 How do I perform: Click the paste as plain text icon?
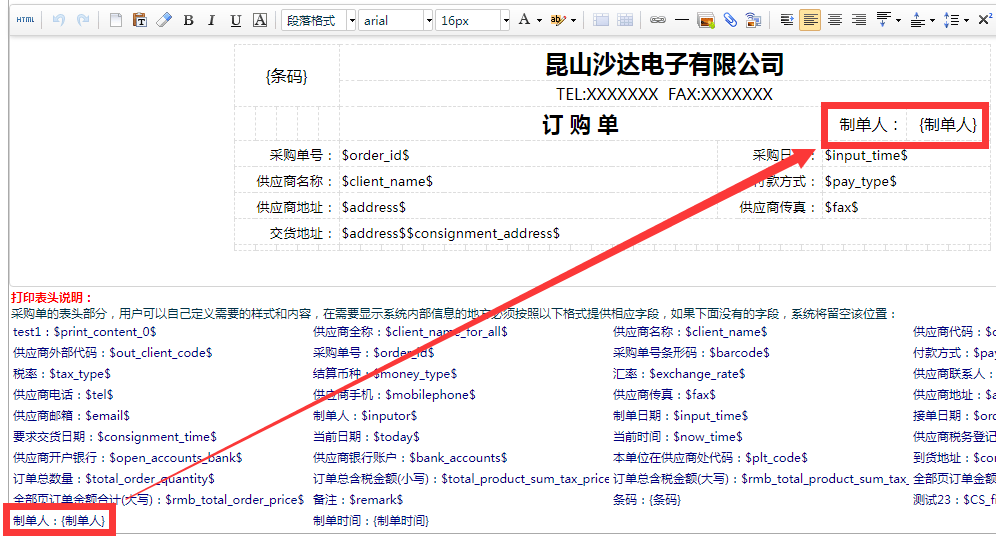pyautogui.click(x=140, y=20)
